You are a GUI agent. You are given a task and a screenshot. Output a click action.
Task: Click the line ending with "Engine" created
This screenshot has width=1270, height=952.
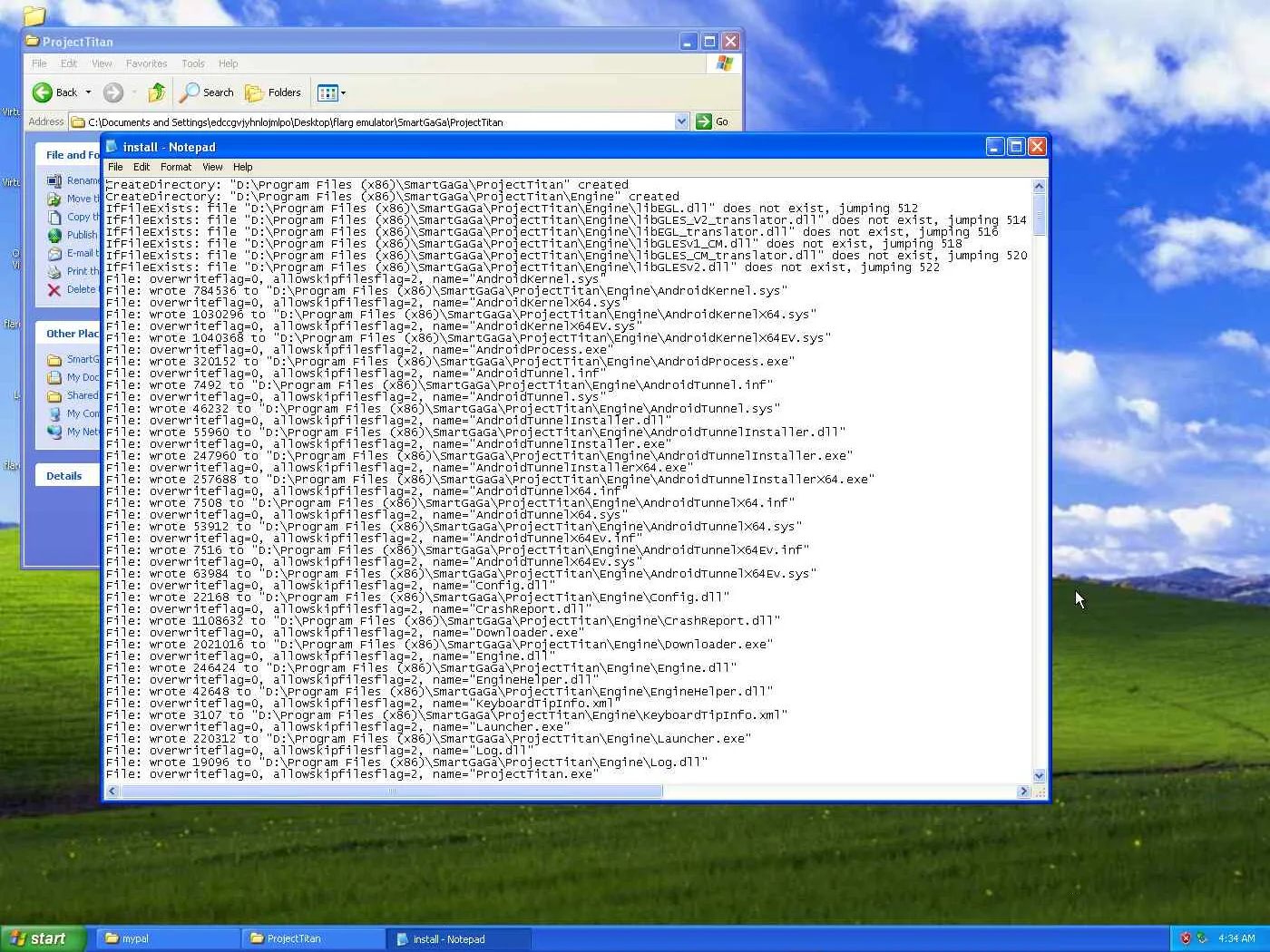tap(392, 197)
